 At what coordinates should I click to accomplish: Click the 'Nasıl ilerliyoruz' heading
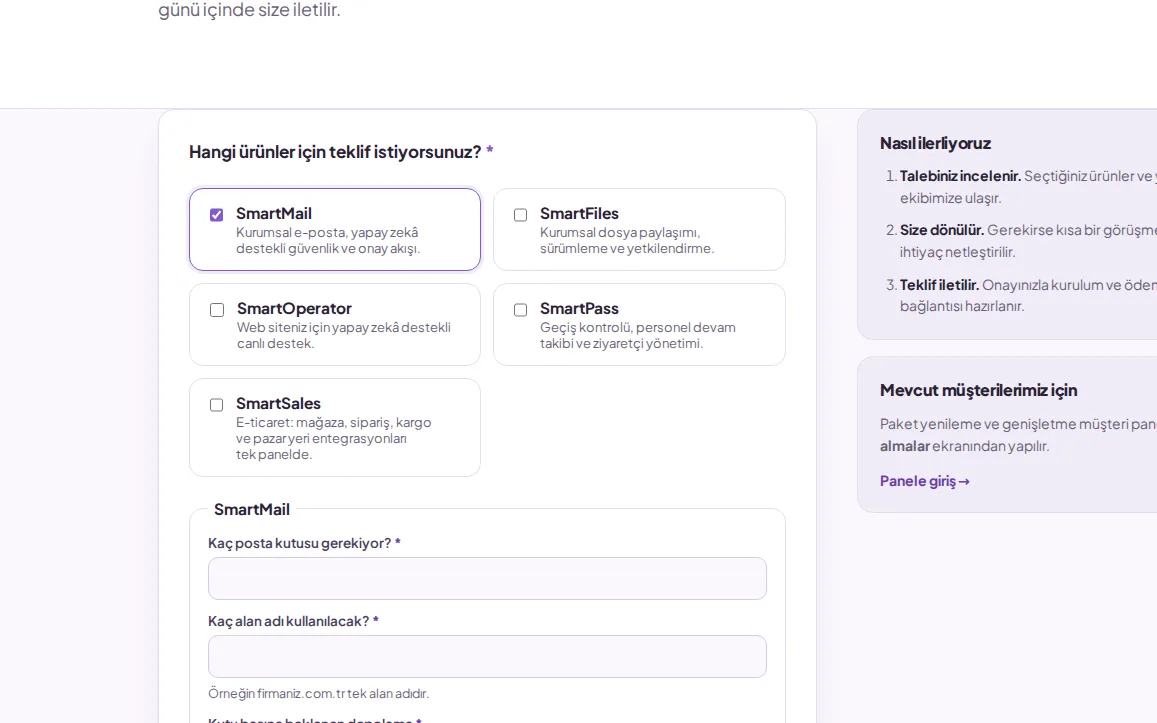pyautogui.click(x=935, y=143)
